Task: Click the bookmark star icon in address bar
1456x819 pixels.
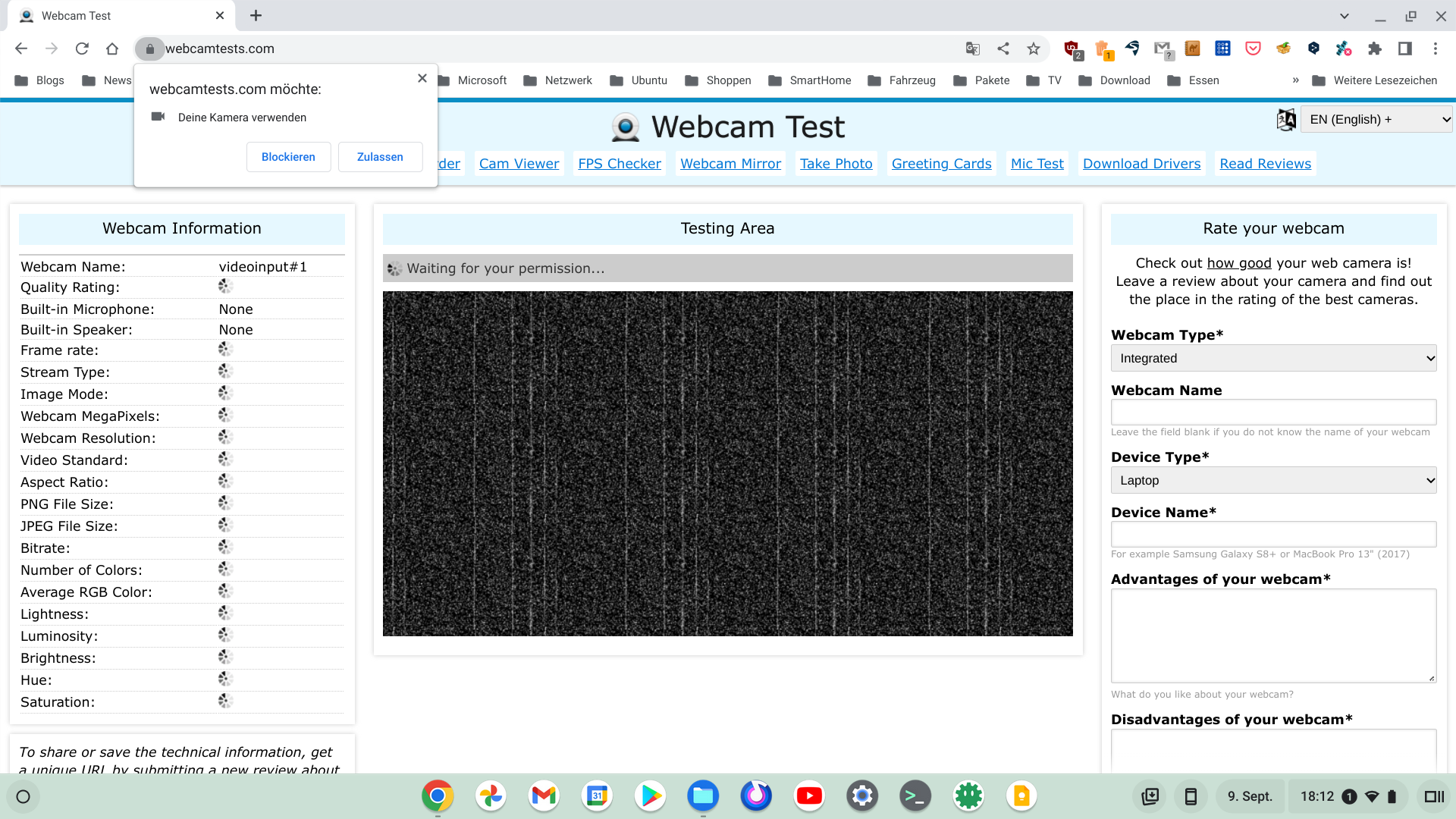Action: click(x=1034, y=49)
